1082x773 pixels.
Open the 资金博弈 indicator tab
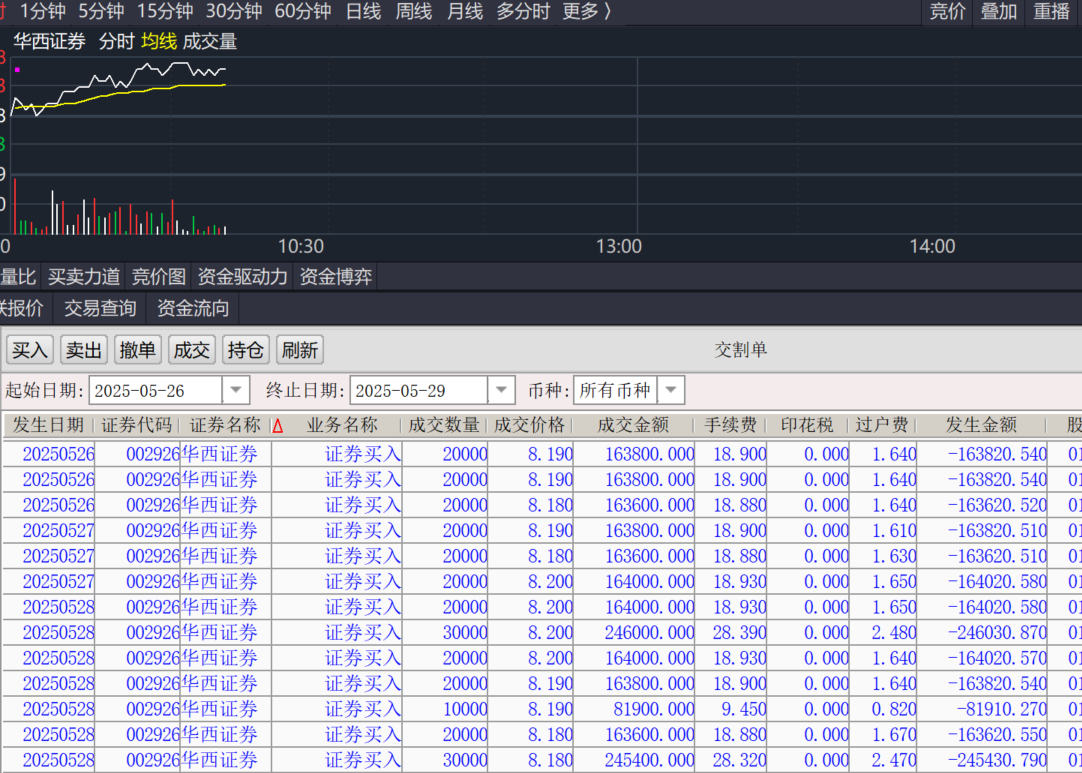click(x=335, y=277)
